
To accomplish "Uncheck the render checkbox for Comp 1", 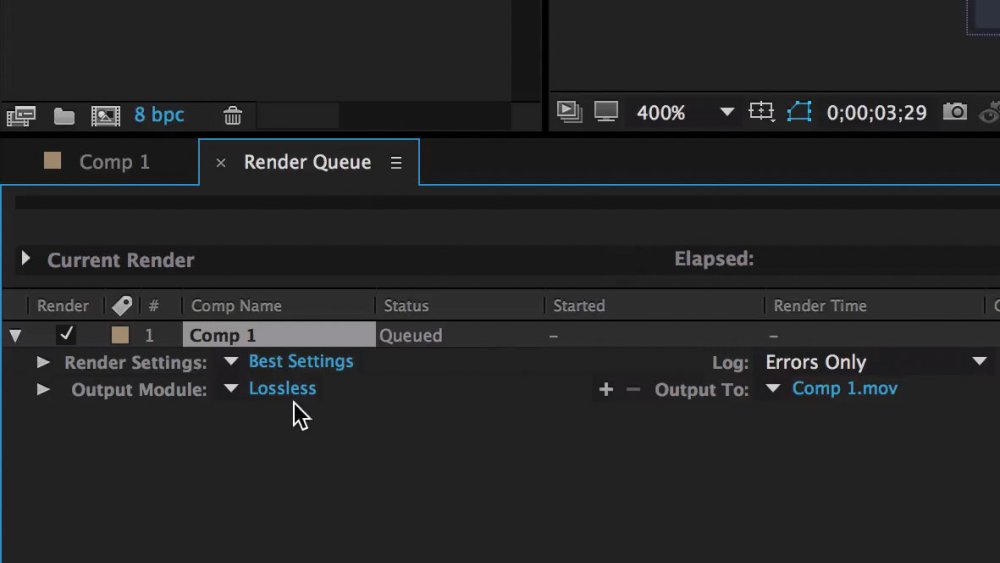I will pyautogui.click(x=66, y=334).
